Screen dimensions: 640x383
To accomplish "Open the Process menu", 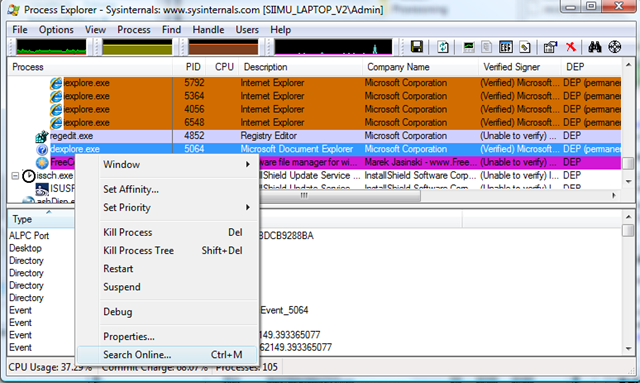I will [x=133, y=30].
